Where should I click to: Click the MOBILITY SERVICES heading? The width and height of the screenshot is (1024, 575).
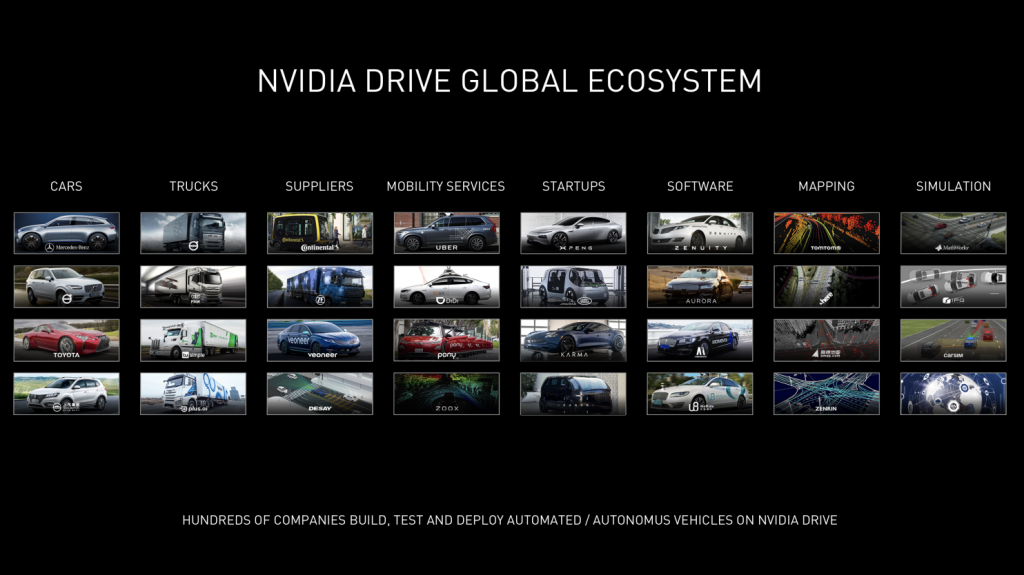pos(445,186)
